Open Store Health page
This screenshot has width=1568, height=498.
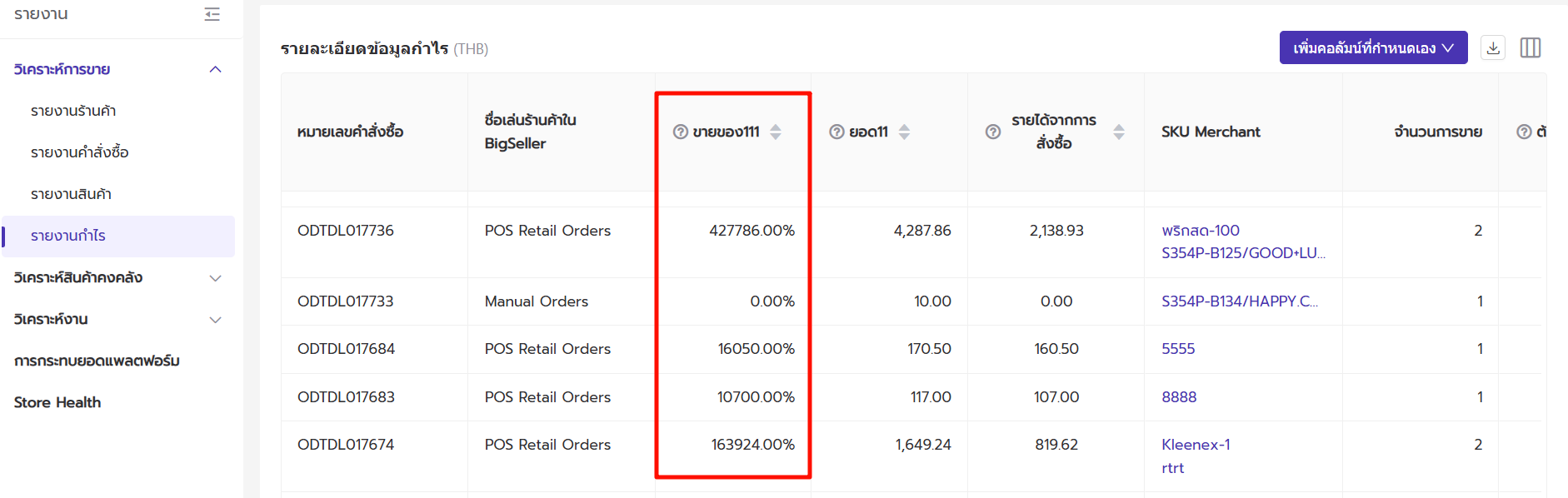click(x=57, y=402)
